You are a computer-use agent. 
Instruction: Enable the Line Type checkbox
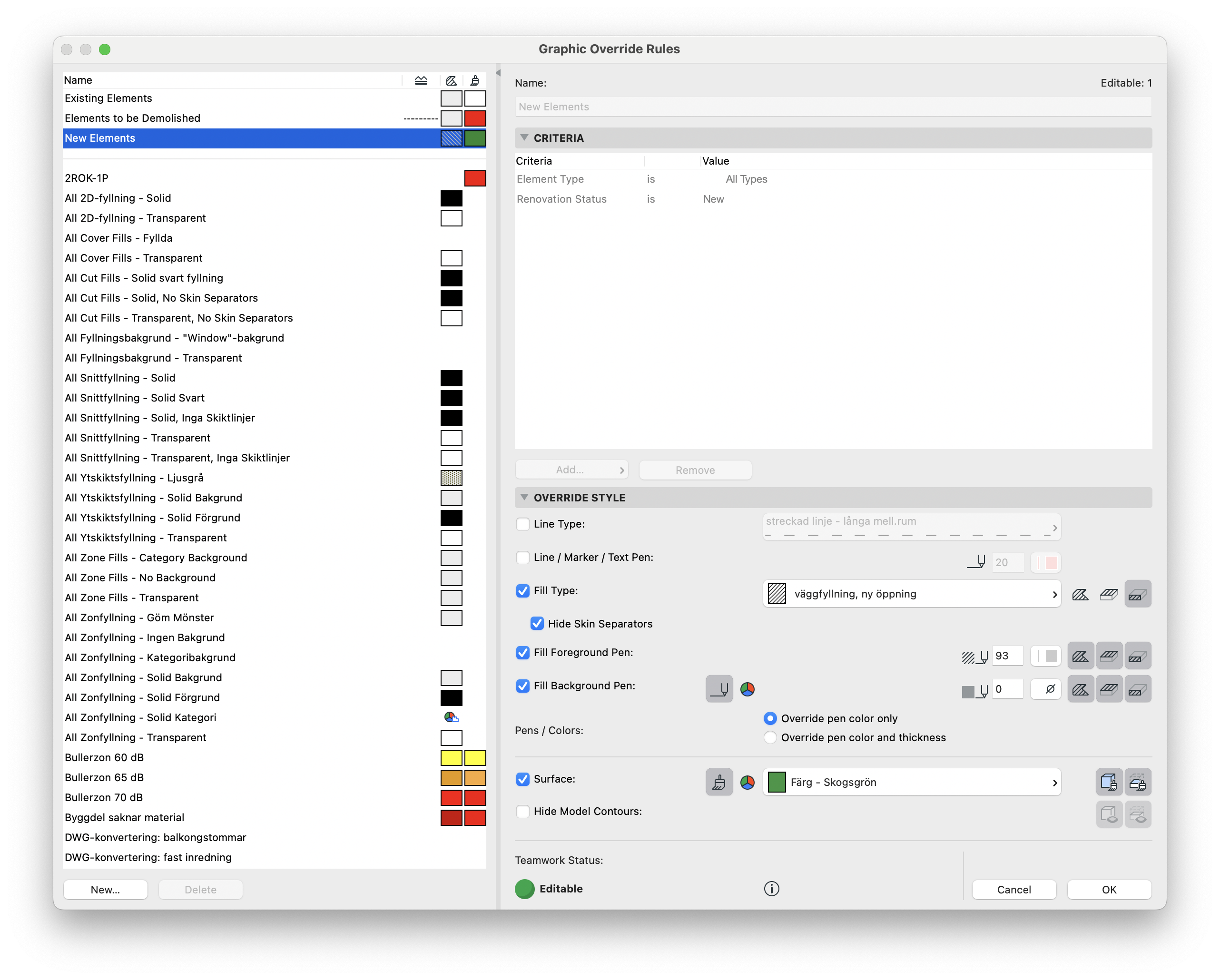(523, 524)
